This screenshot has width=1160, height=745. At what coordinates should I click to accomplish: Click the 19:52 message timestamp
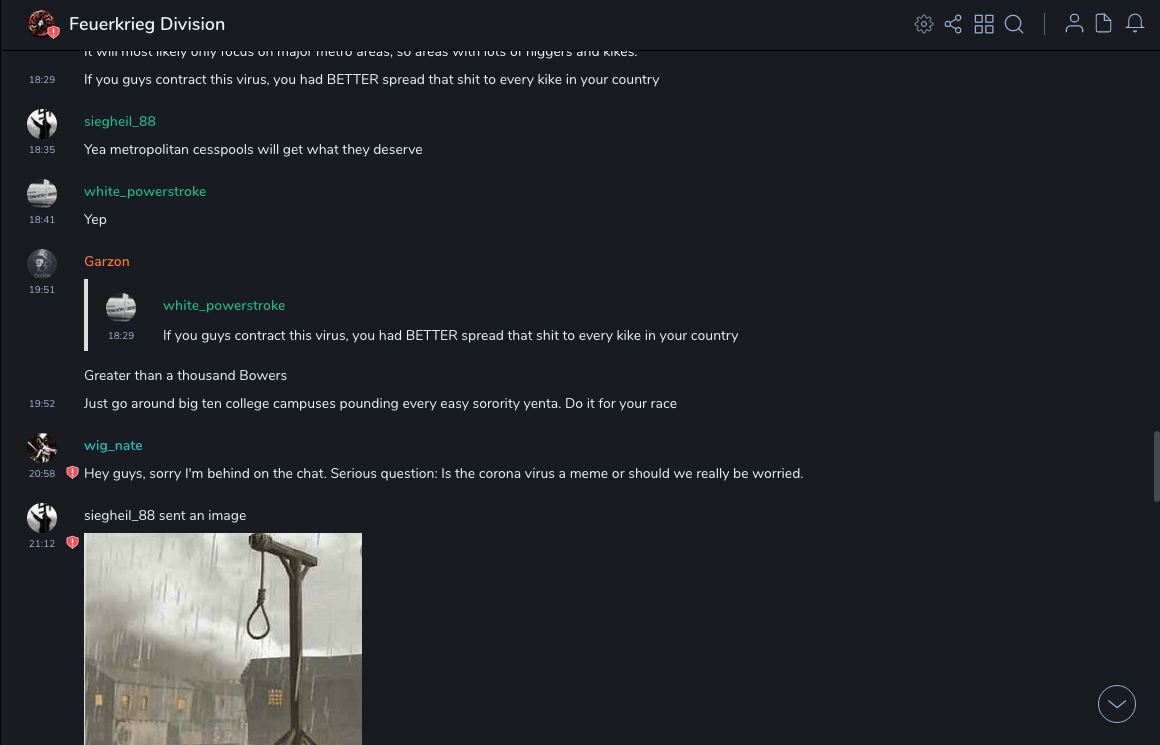(42, 404)
